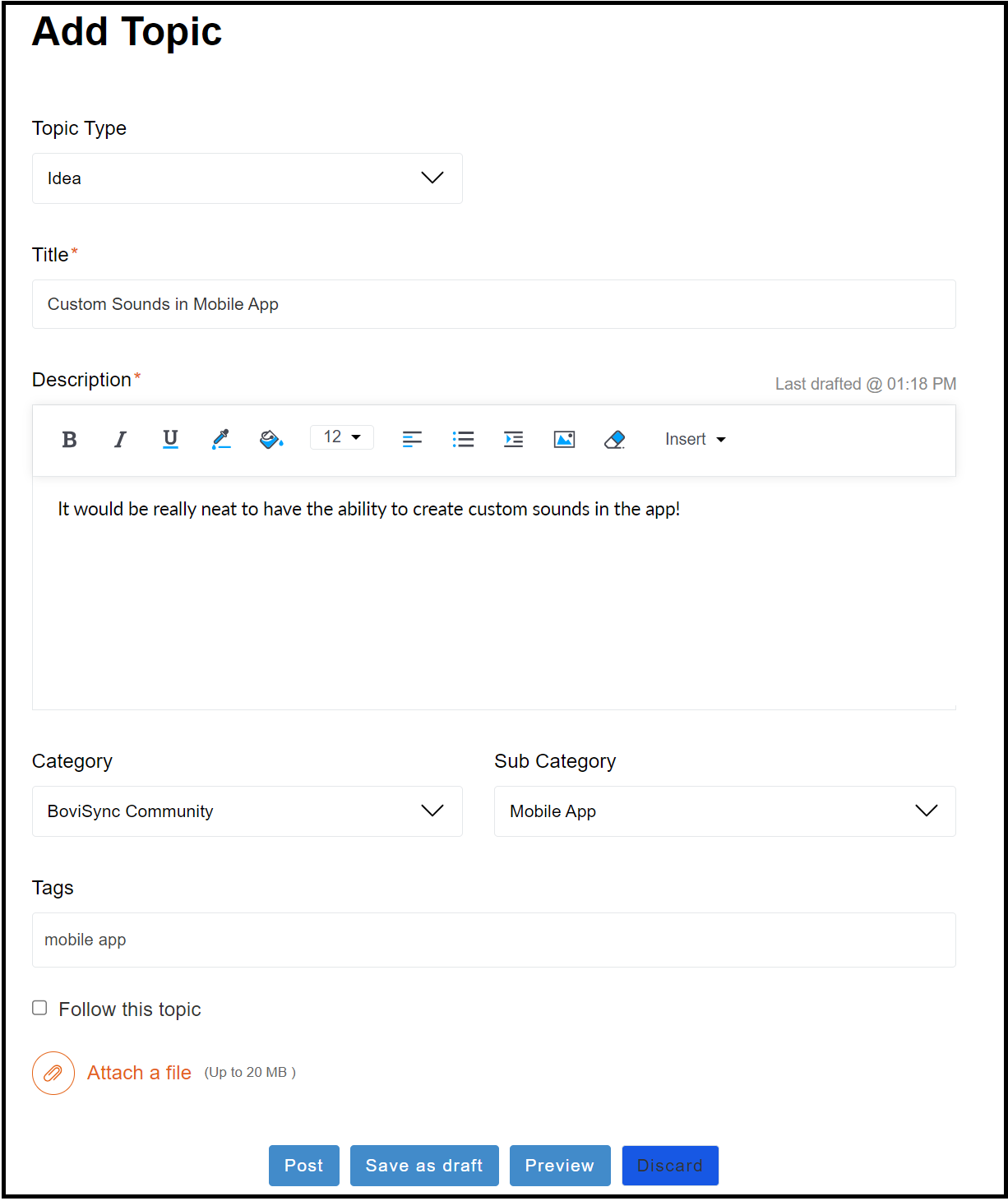Open the Insert menu in toolbar

coord(696,439)
